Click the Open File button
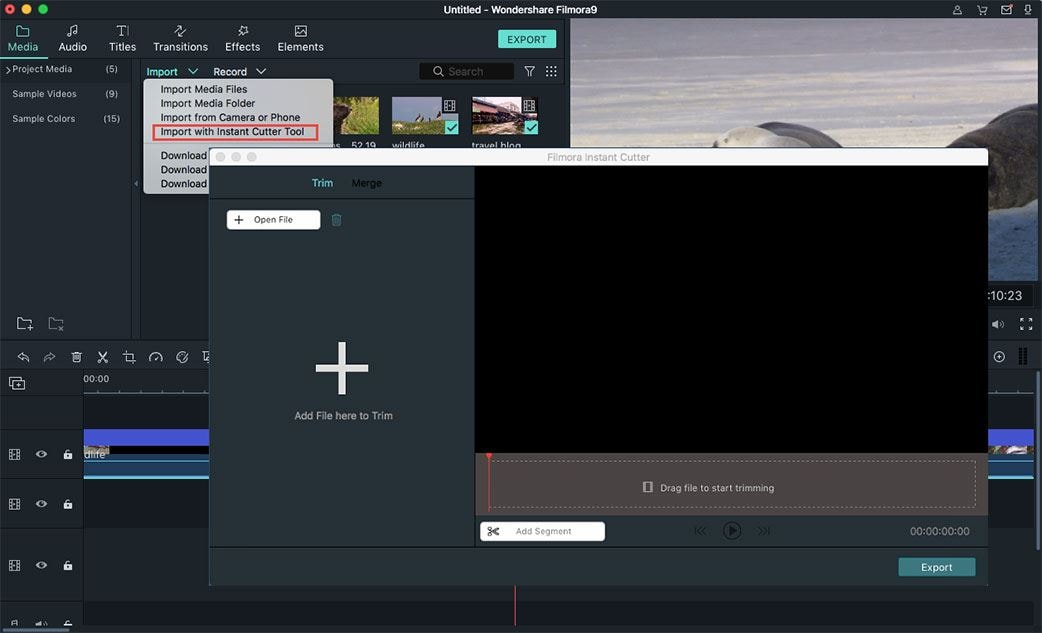The width and height of the screenshot is (1042, 633). [273, 220]
